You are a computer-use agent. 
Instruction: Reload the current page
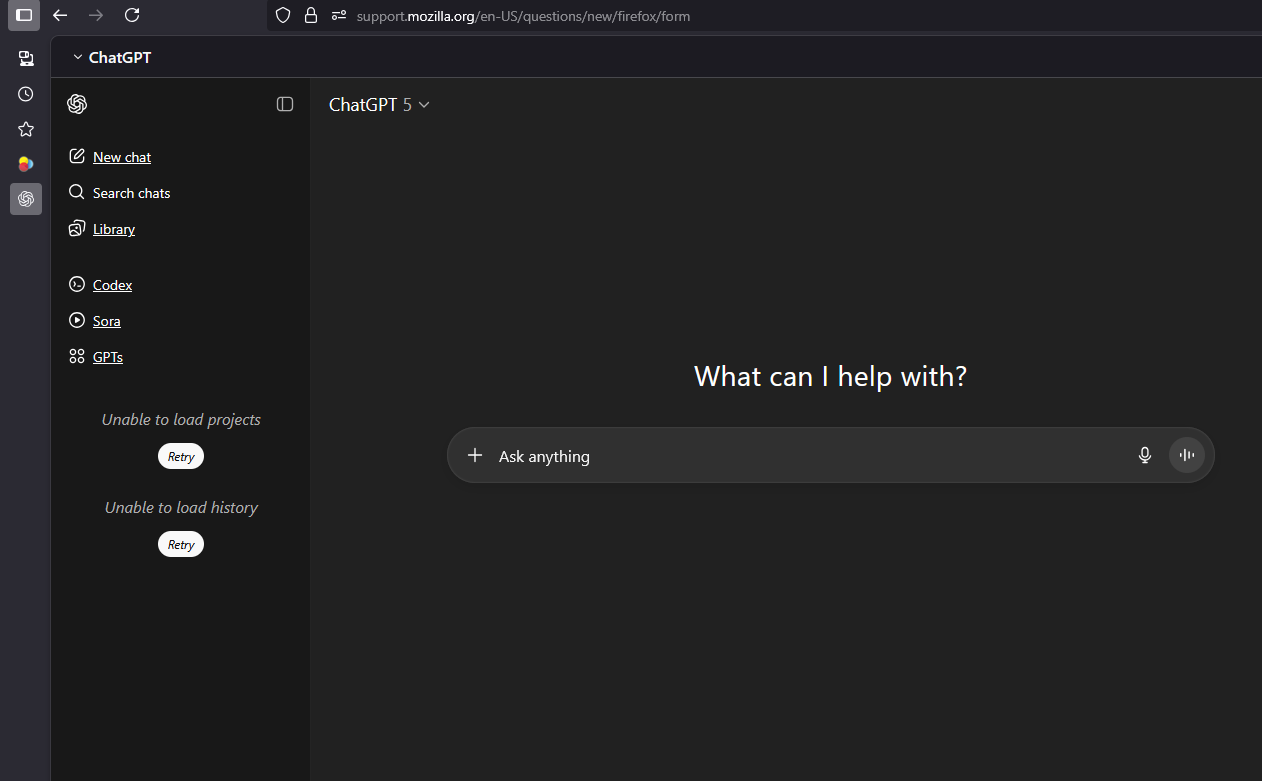[132, 15]
